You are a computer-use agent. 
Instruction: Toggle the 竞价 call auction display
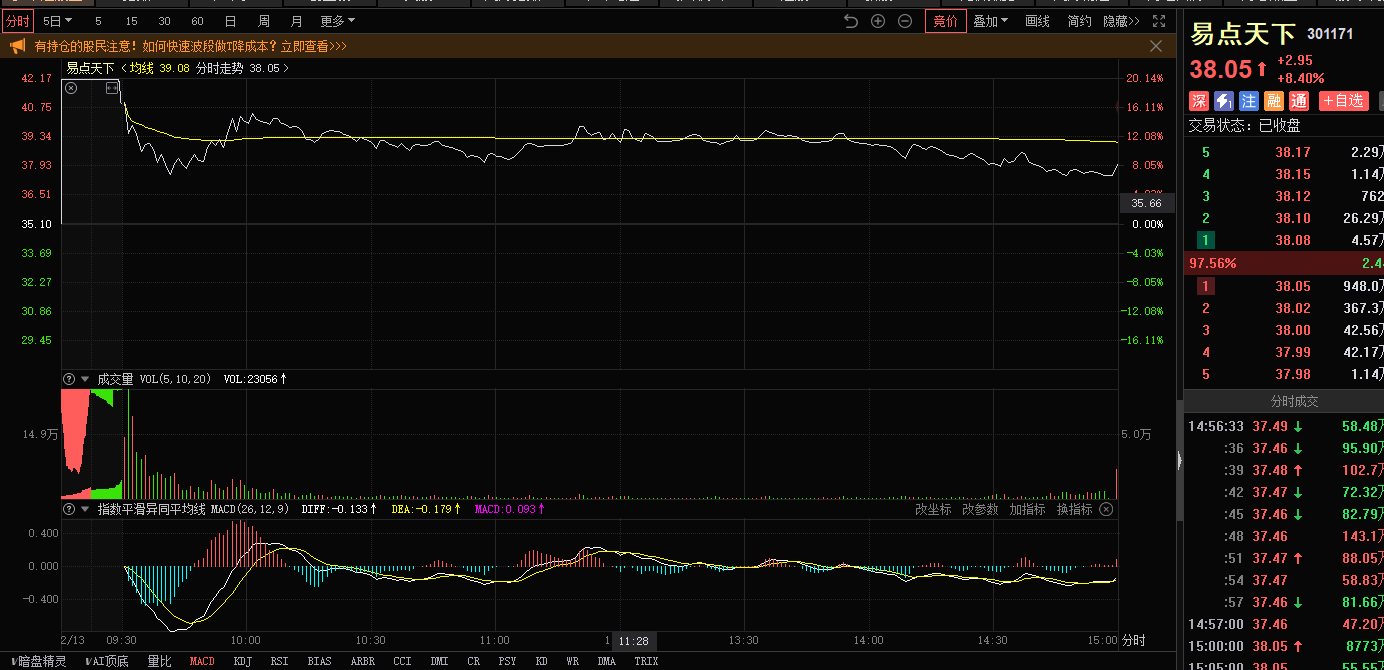click(945, 21)
